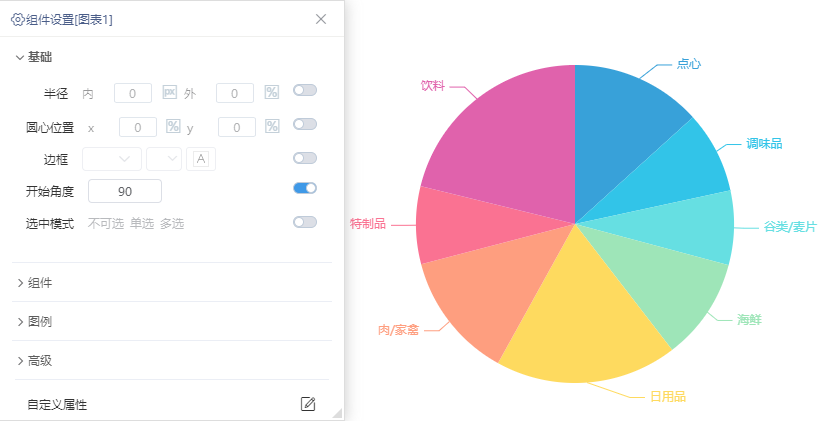Screen dimensions: 833x421
Task: Click the 特制品 chart label
Action: click(368, 224)
